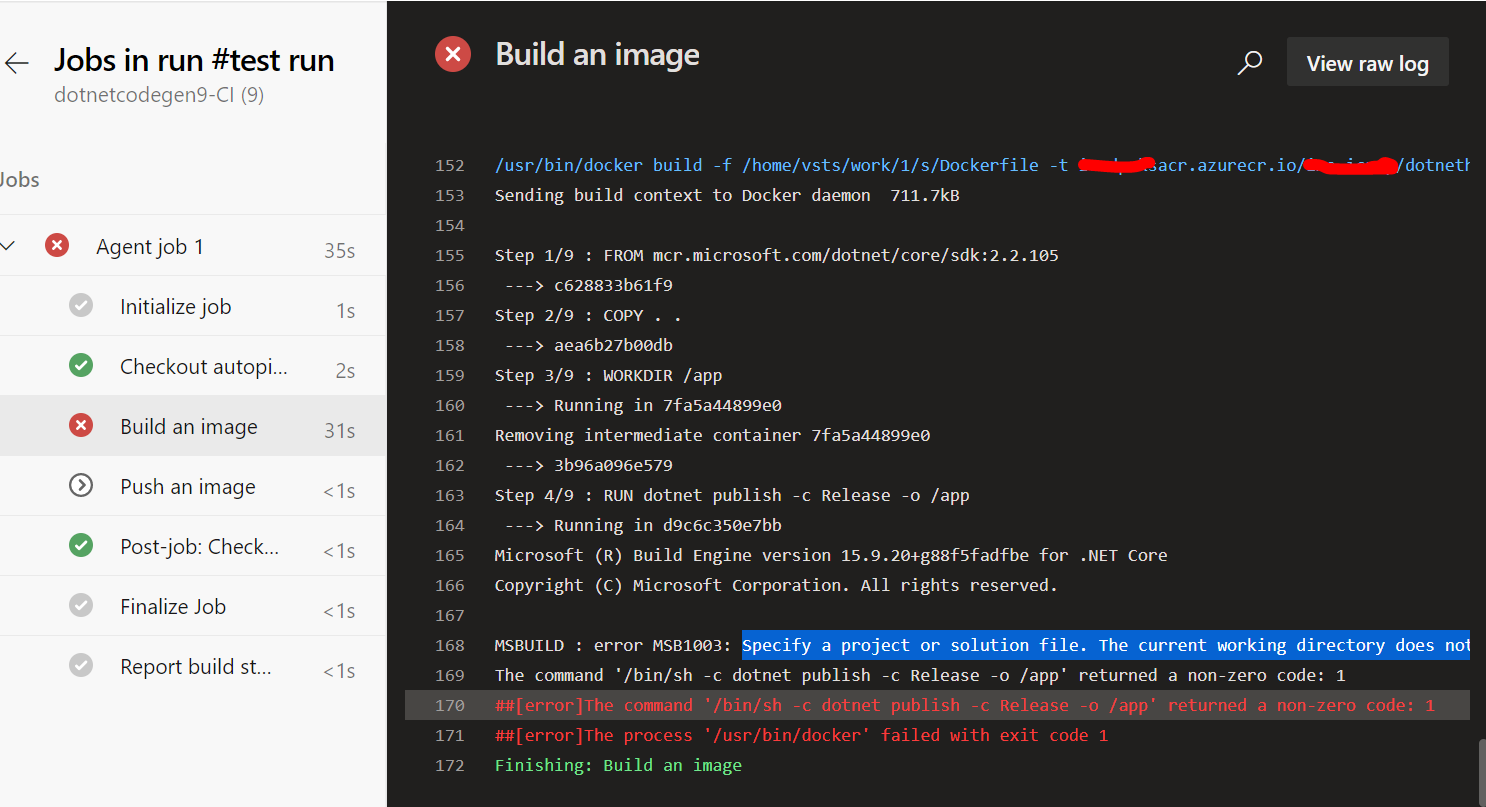This screenshot has height=807, width=1486.
Task: Click the green success icon for Checkout step
Action: pos(81,366)
